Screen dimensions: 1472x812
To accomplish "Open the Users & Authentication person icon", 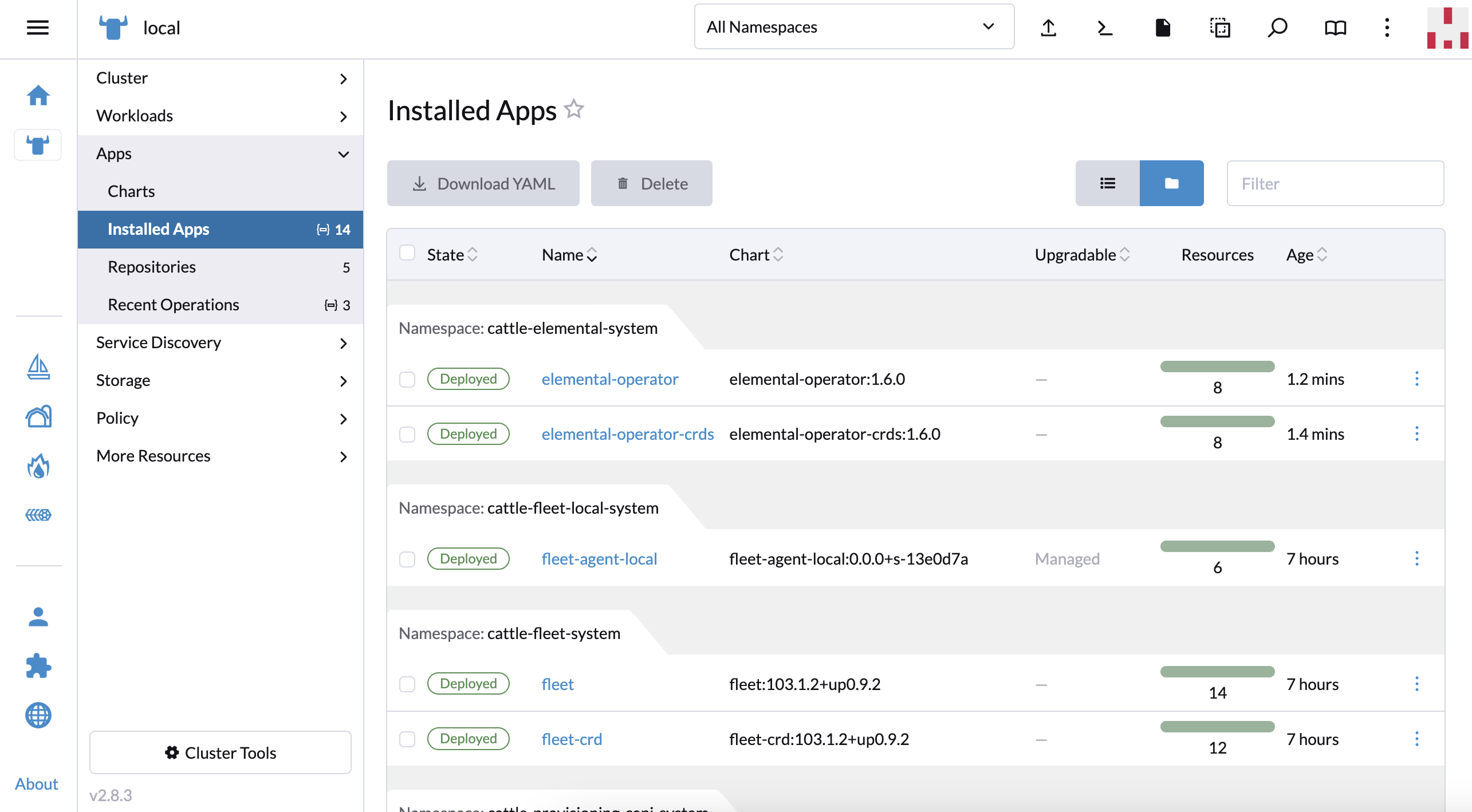I will (x=37, y=617).
